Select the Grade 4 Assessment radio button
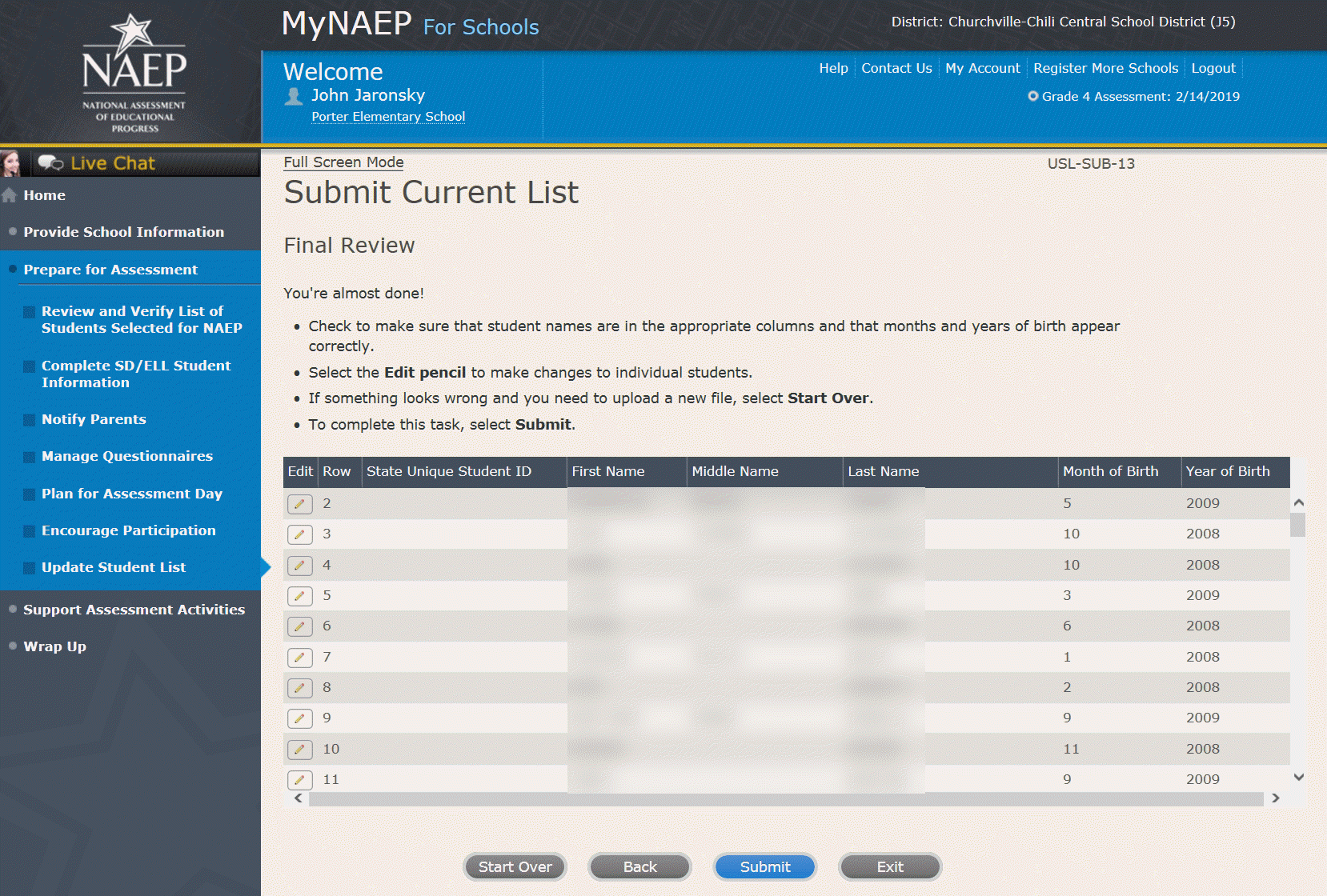This screenshot has height=896, width=1327. pos(1032,96)
